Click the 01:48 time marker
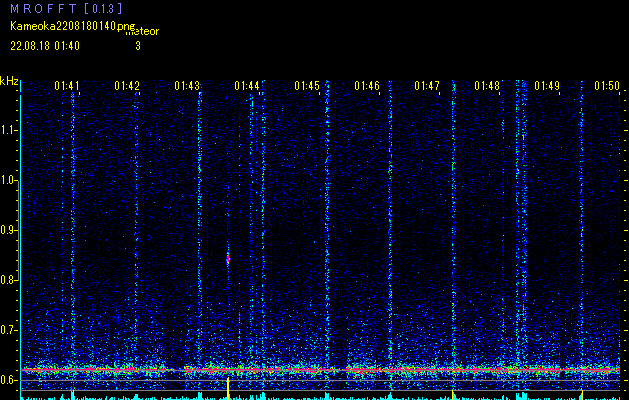629x400 pixels. (487, 86)
